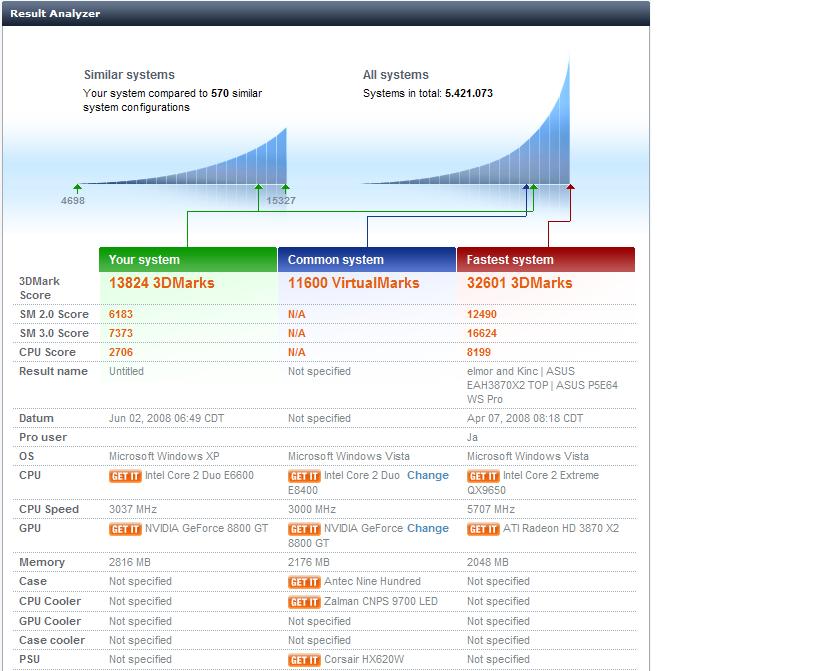
Task: Click the Ja value in Pro user row
Action: point(472,438)
